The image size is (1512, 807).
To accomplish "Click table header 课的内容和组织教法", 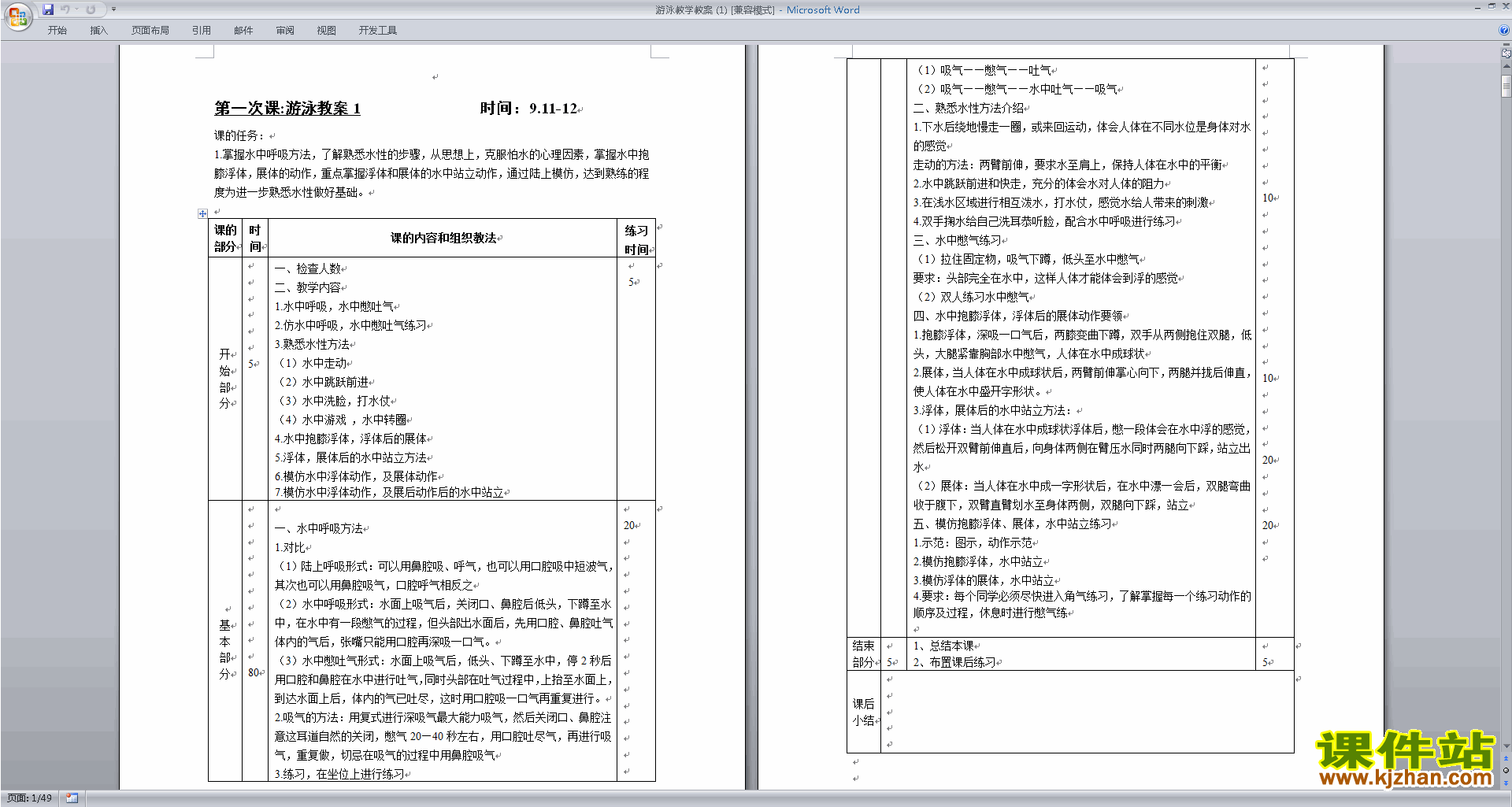I will (443, 238).
